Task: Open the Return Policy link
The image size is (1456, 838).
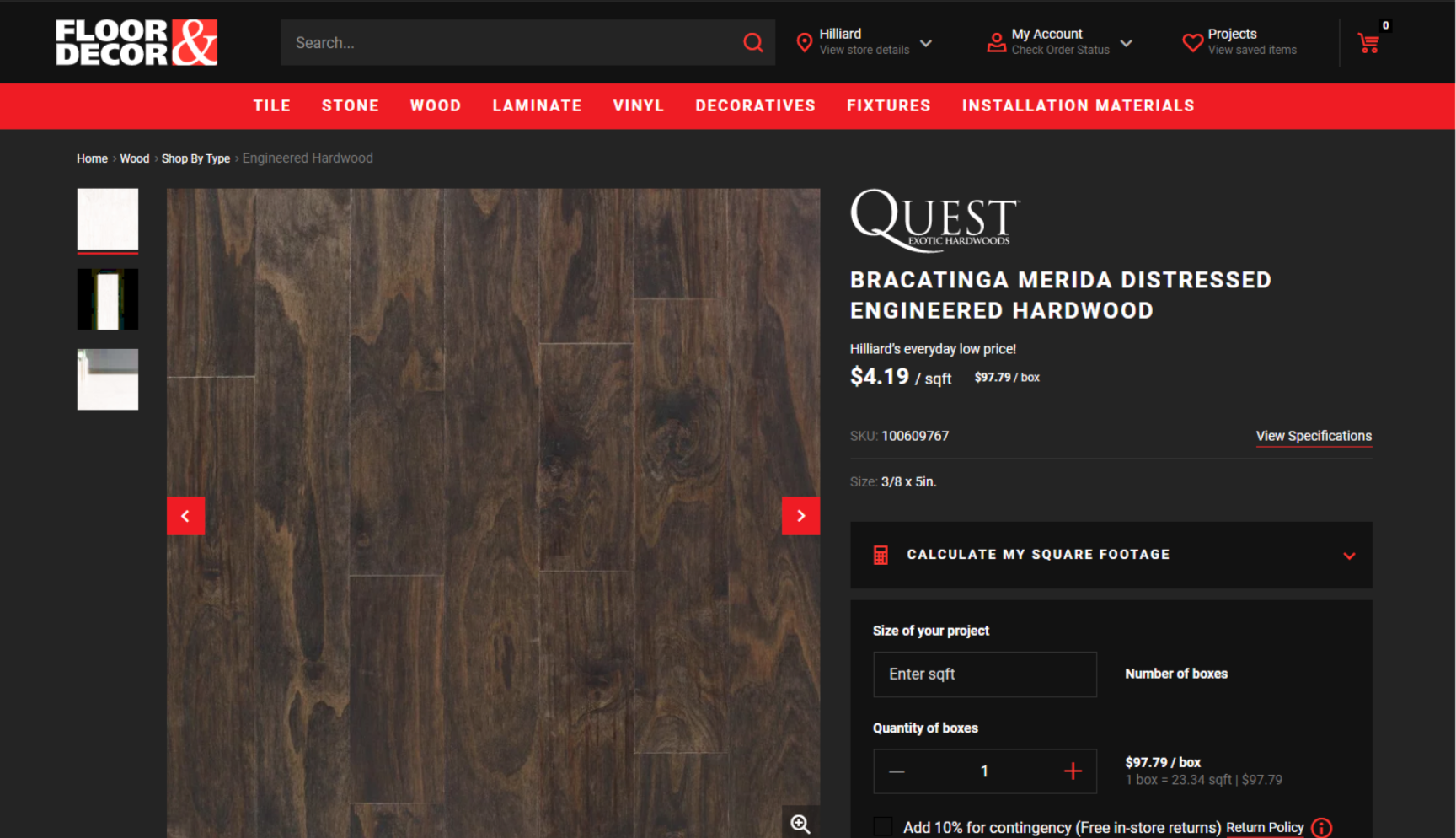Action: click(1265, 828)
